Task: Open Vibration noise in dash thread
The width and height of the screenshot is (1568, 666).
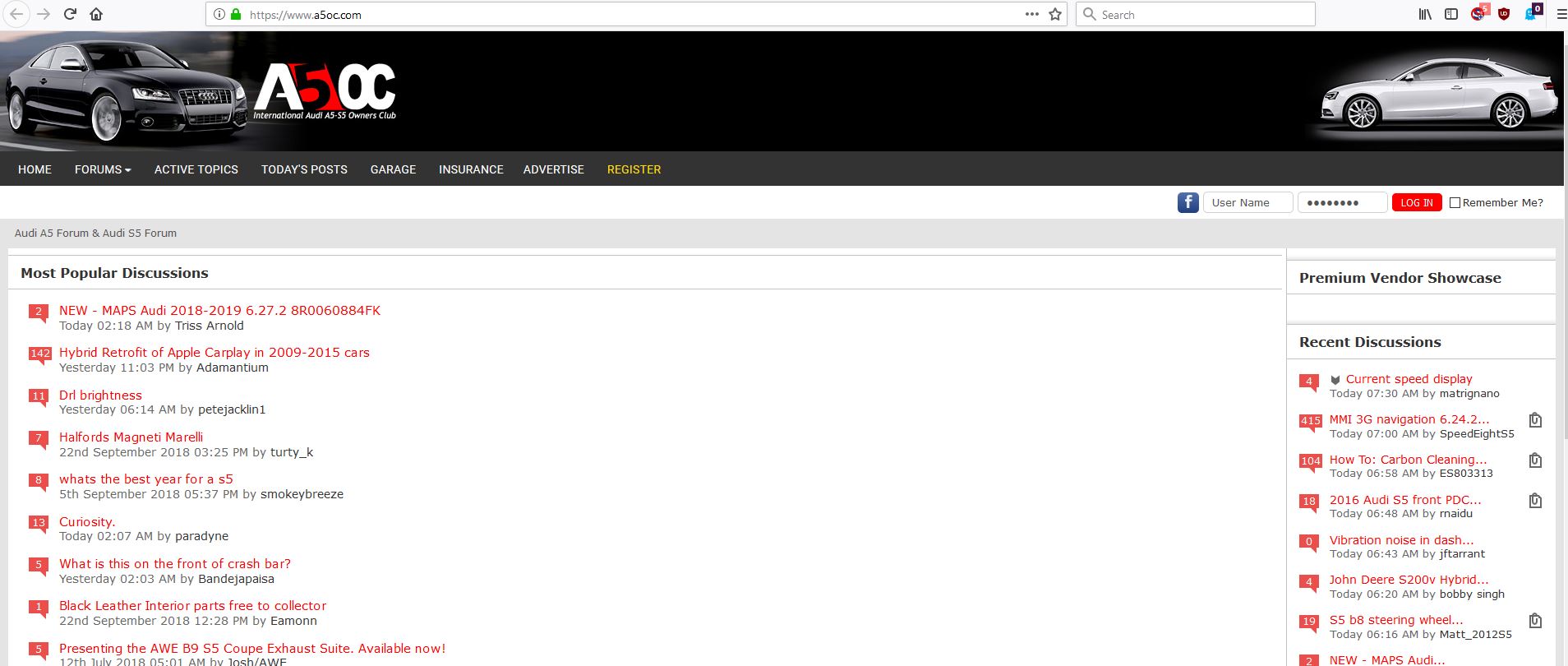Action: [x=1402, y=540]
